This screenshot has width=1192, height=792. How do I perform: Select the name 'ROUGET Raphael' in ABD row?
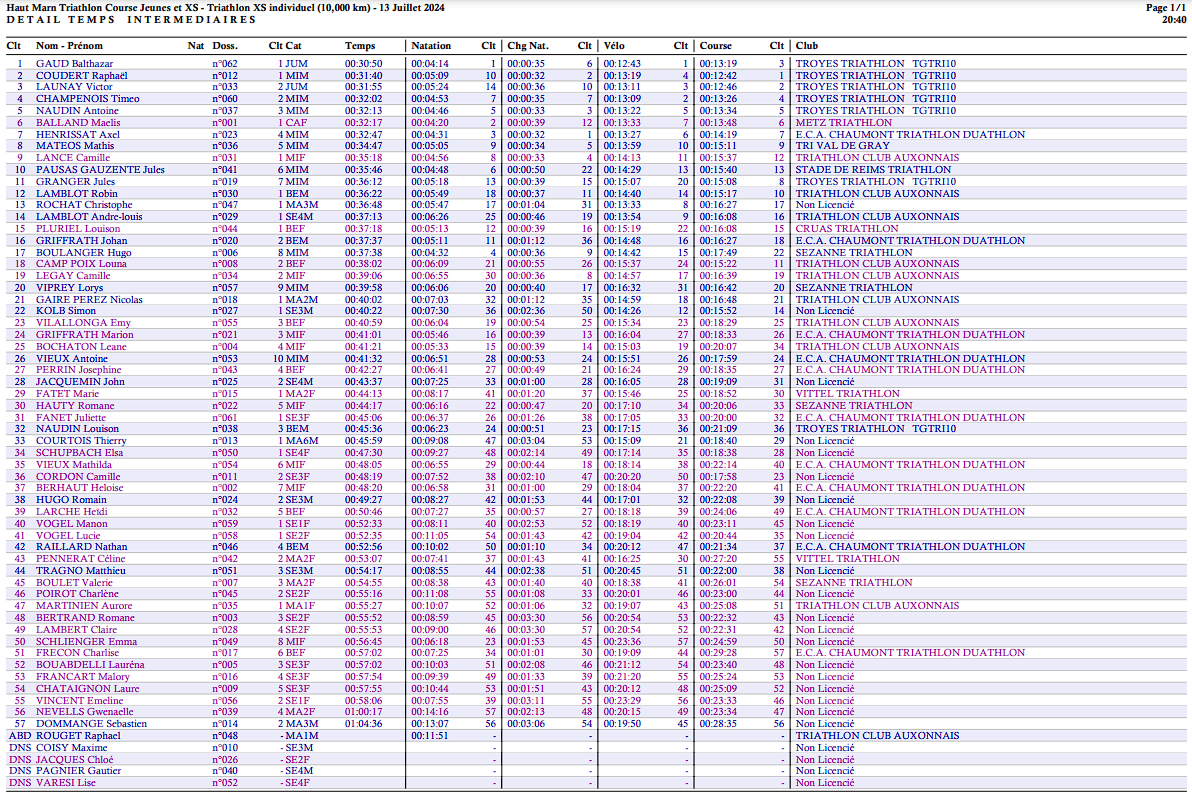tap(78, 736)
